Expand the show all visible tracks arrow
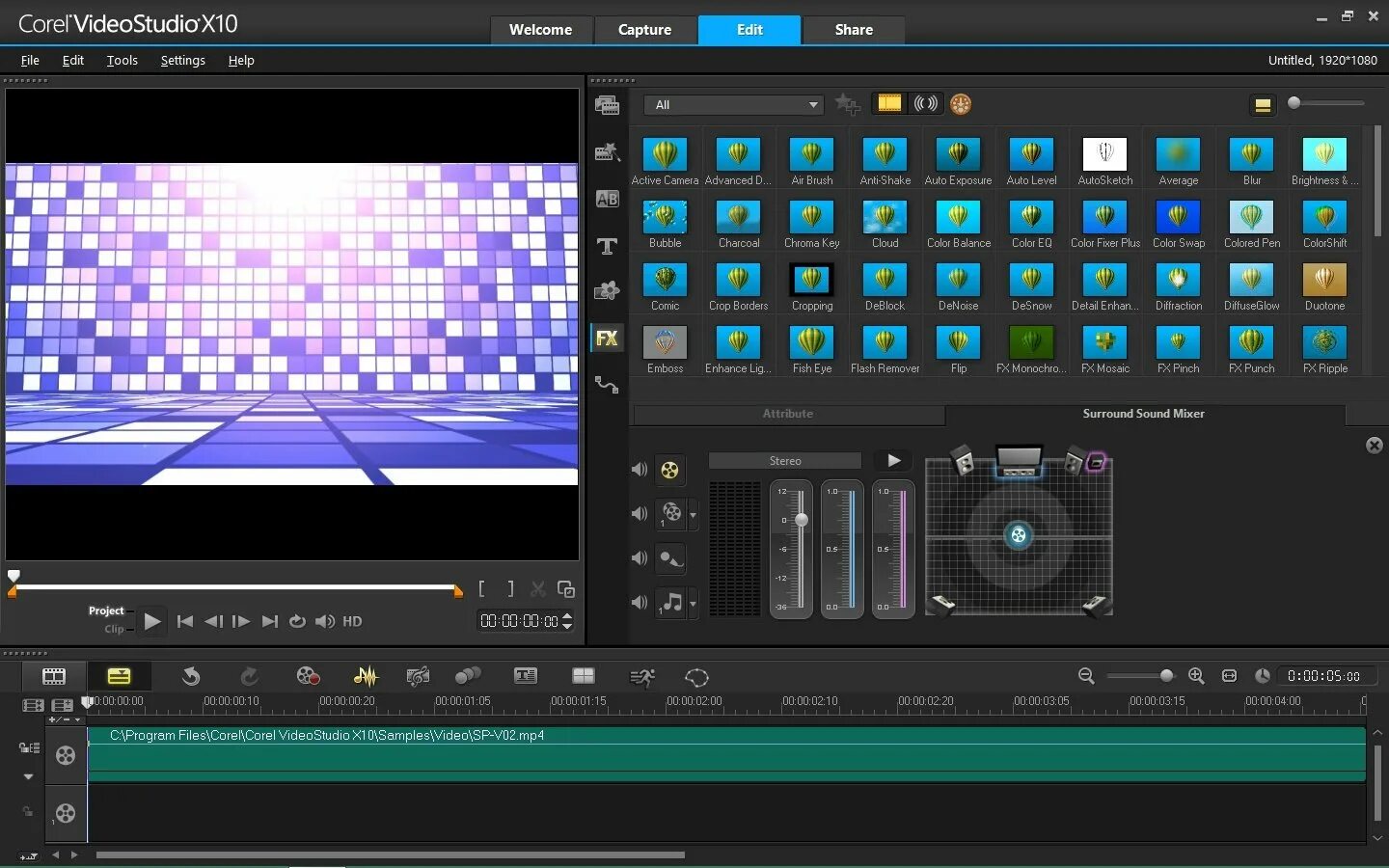1389x868 pixels. click(28, 776)
